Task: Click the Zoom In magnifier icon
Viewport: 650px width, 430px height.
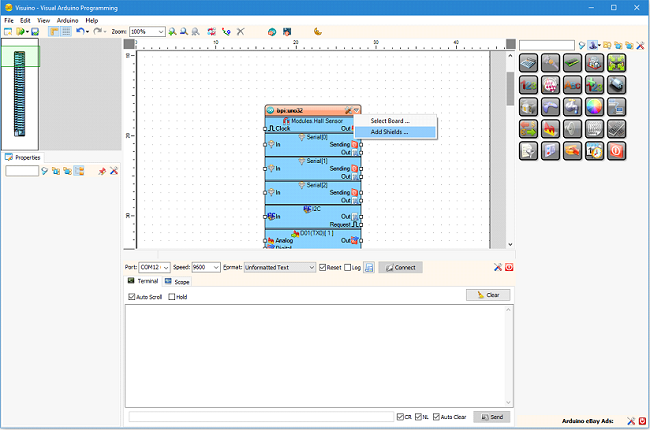Action: click(x=172, y=32)
